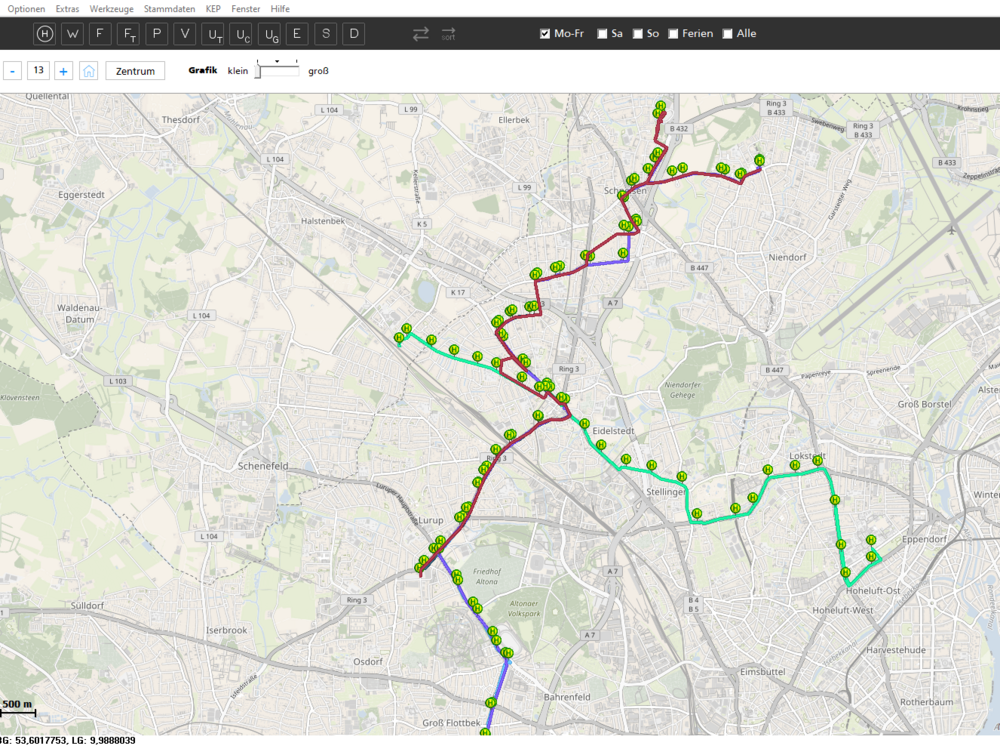
Task: Select the circled H toolbar icon
Action: pos(44,34)
